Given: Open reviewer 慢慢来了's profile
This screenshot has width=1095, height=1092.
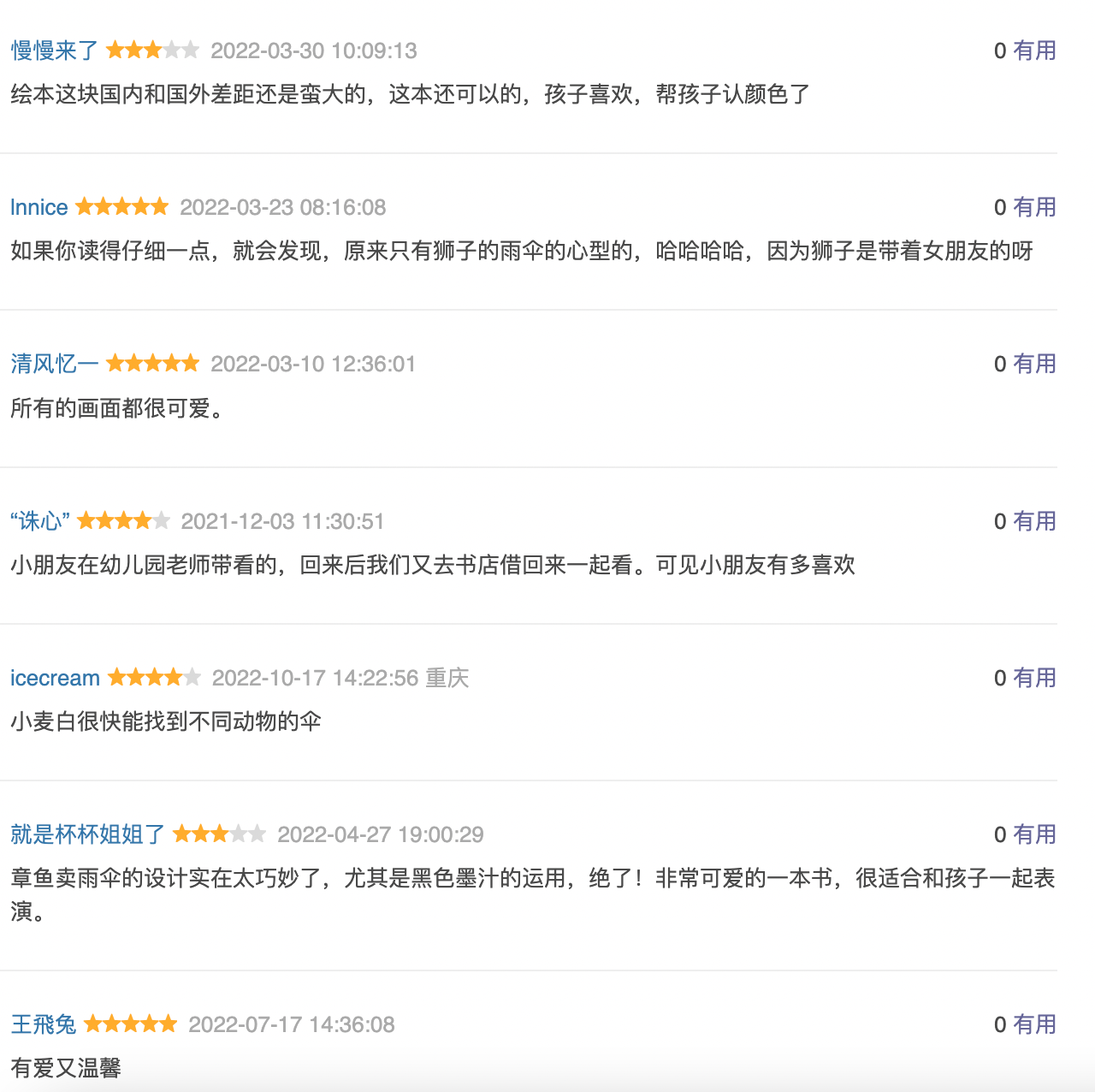Looking at the screenshot, I should click(55, 50).
